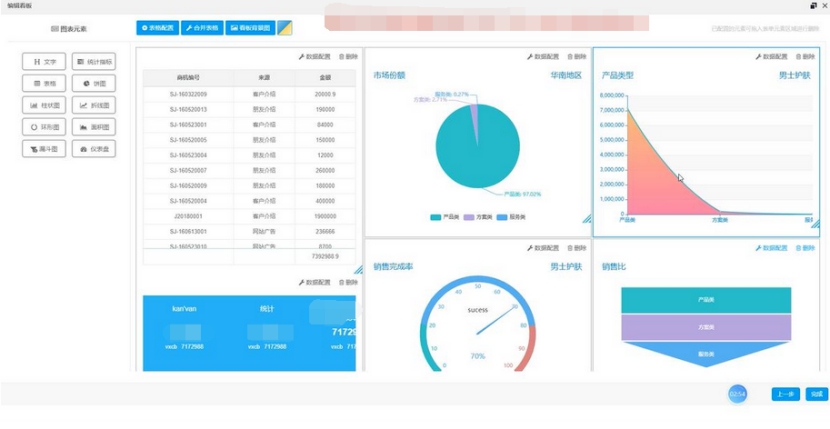830x429 pixels.
Task: Add a 统计指标 statistics element
Action: click(x=94, y=61)
